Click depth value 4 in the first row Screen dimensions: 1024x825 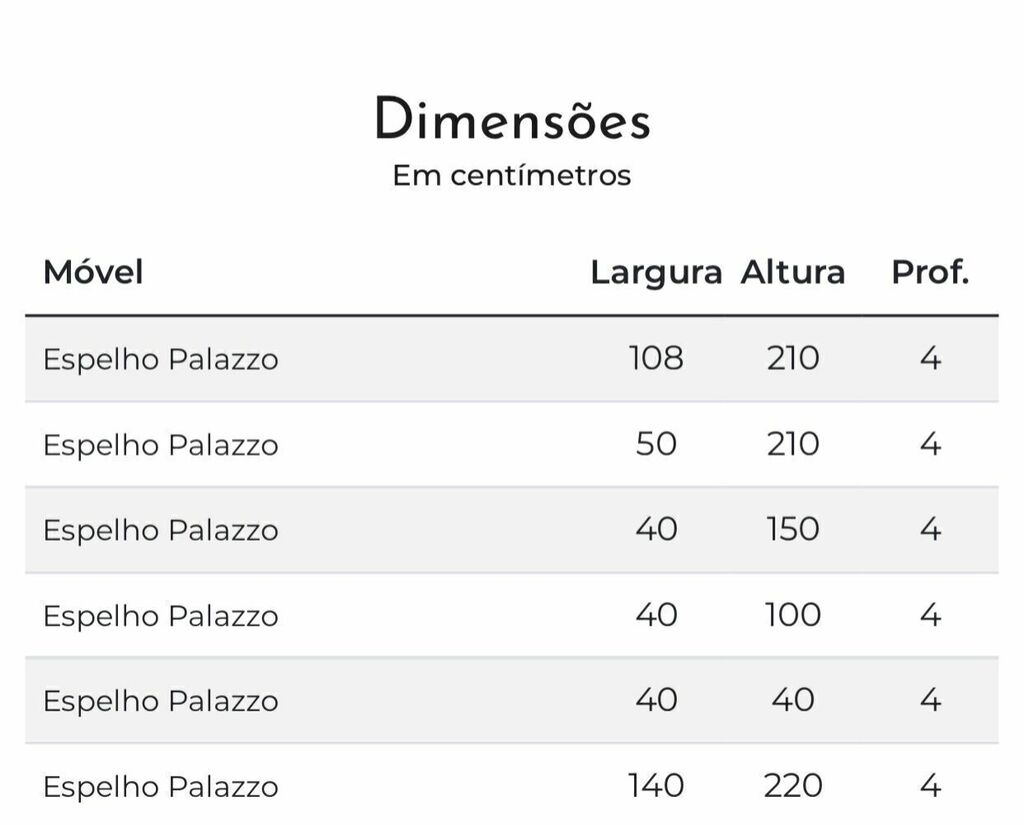tap(930, 359)
